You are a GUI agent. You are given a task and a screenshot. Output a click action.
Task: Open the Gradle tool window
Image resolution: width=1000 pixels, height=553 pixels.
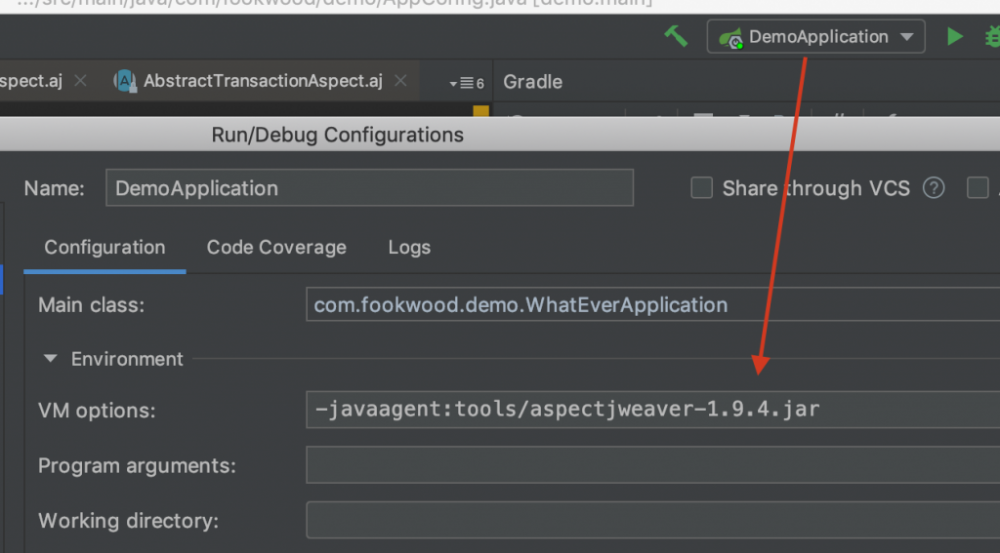coord(532,82)
